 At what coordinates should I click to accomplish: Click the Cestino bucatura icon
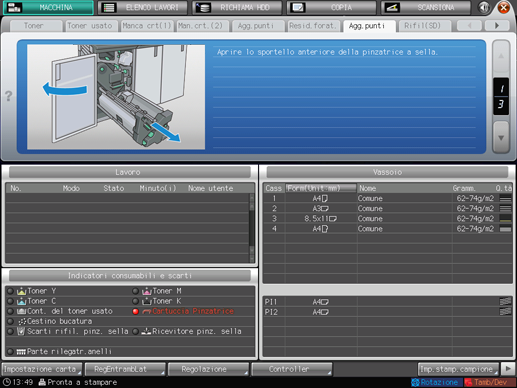[x=22, y=321]
